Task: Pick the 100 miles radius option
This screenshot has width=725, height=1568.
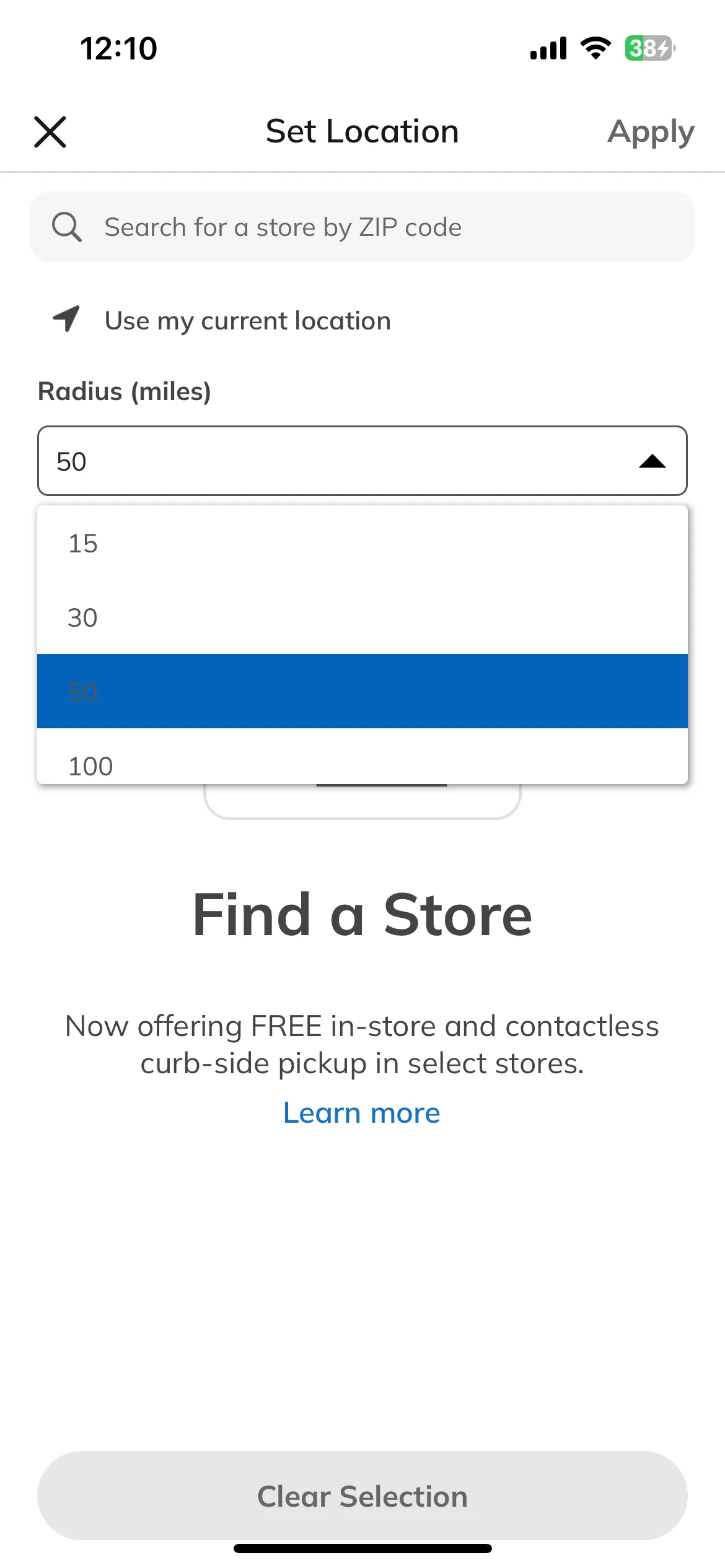Action: coord(362,757)
